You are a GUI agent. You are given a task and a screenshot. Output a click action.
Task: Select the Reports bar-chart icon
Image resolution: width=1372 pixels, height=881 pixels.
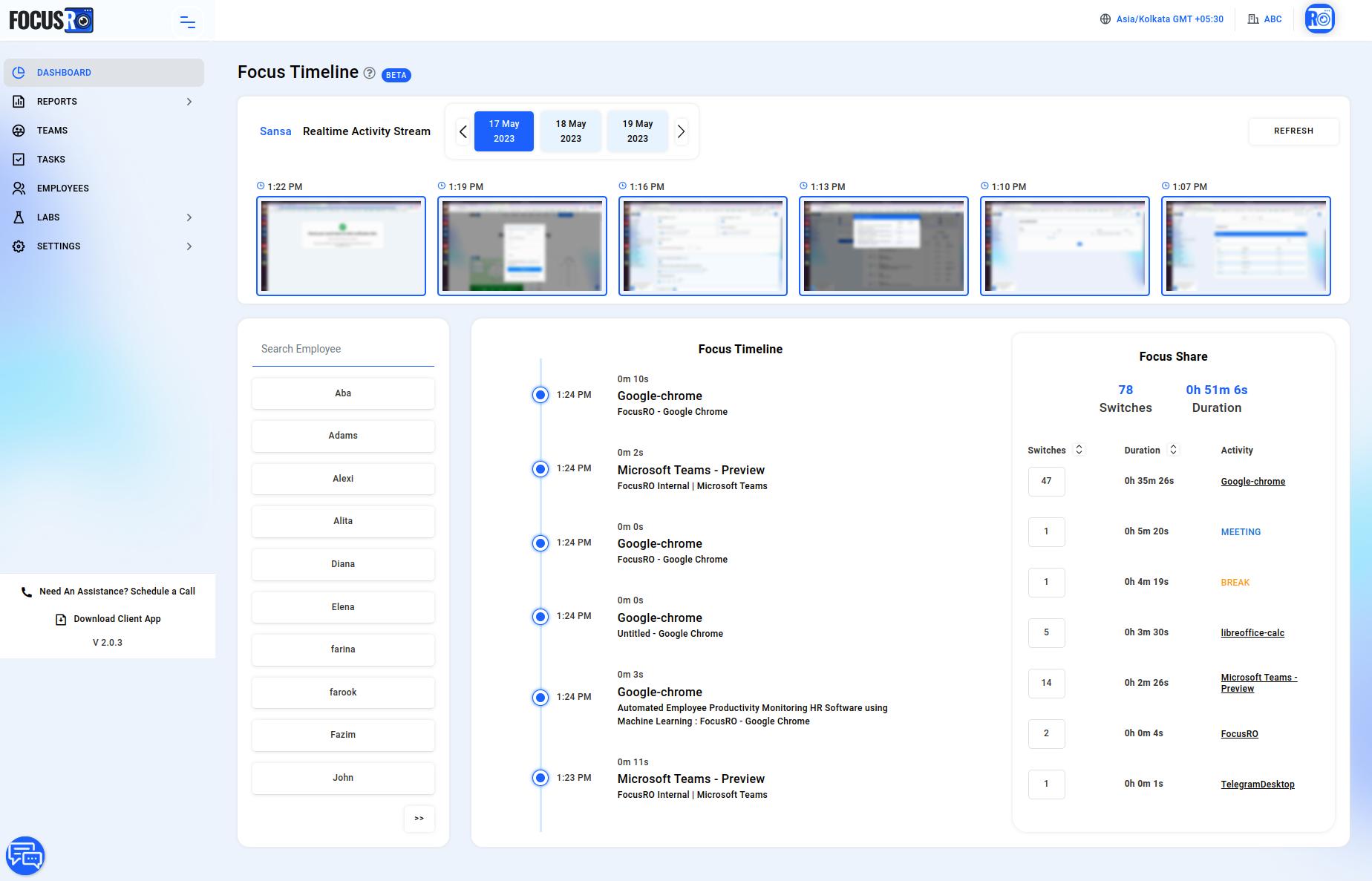coord(19,102)
